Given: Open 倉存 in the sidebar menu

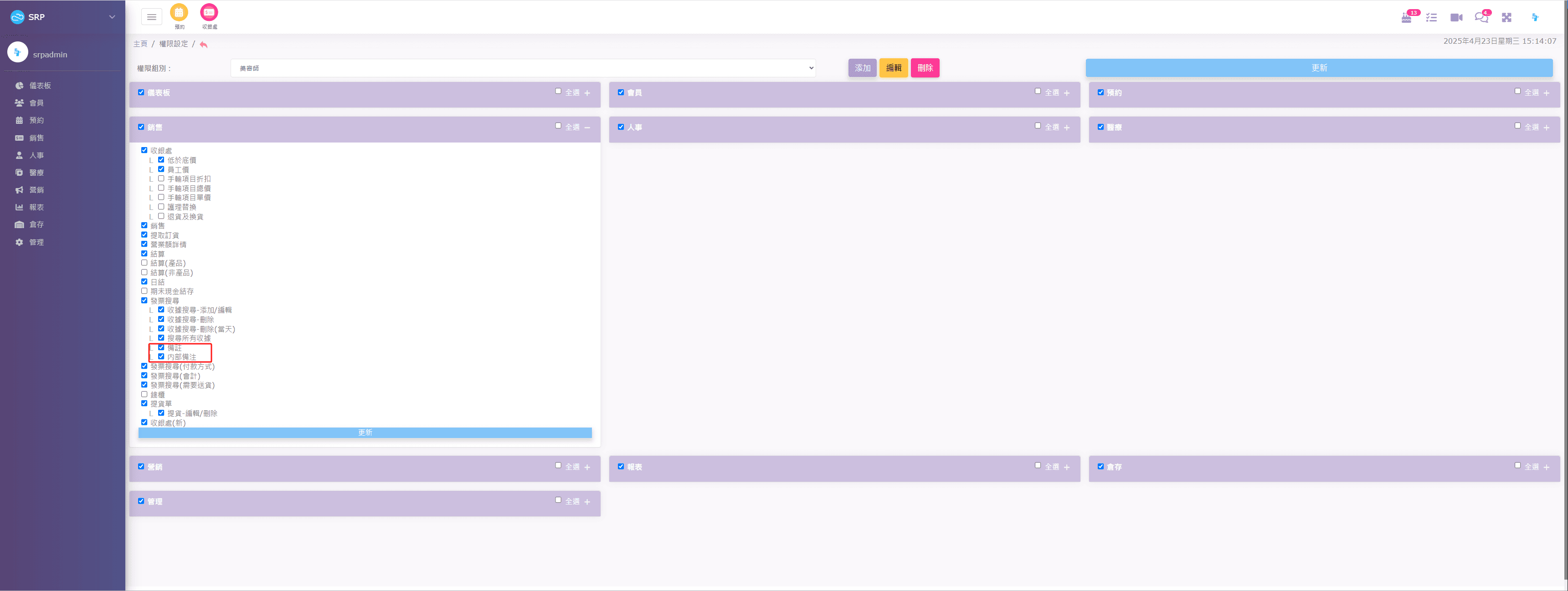Looking at the screenshot, I should click(36, 224).
